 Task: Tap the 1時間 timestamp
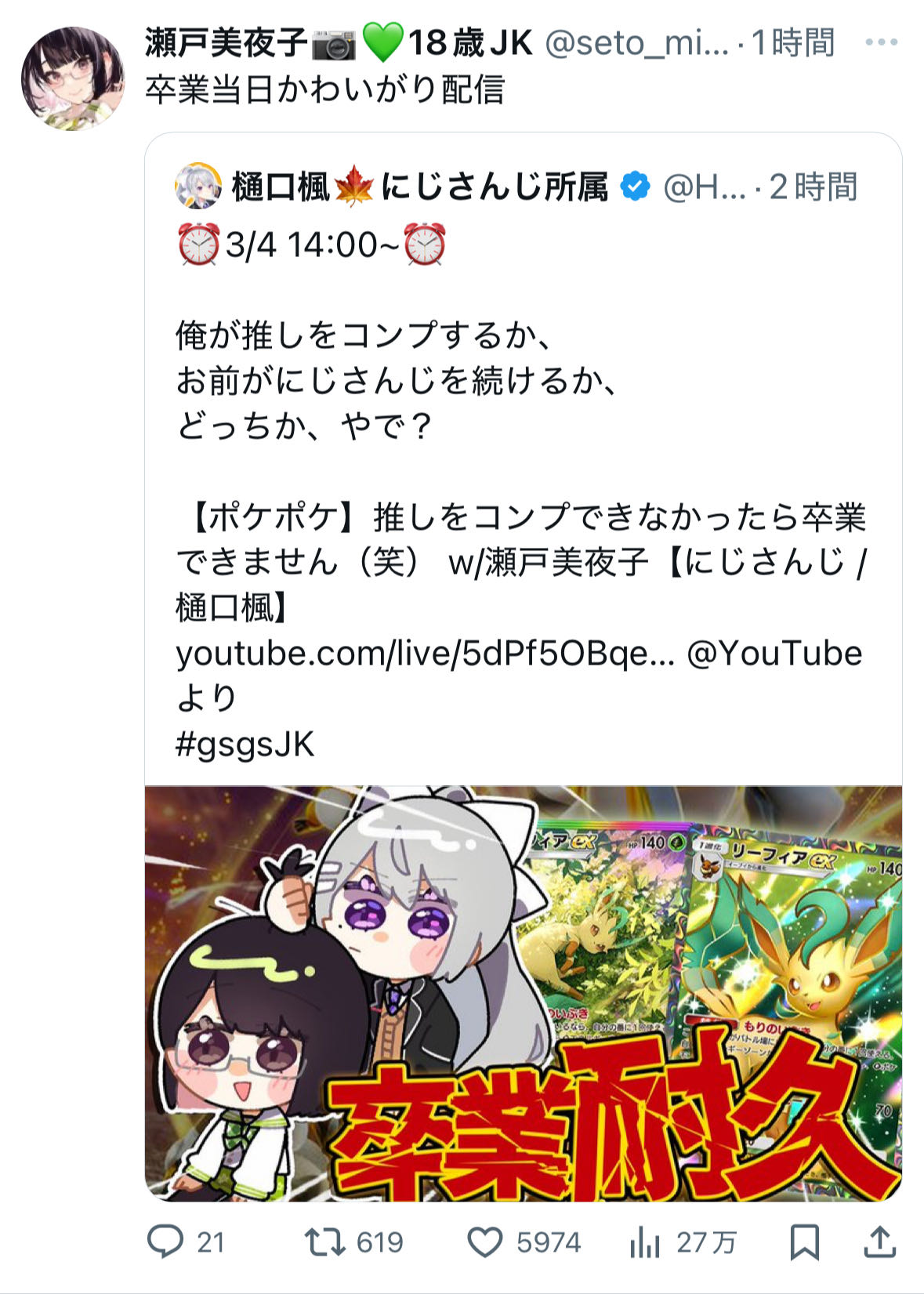(x=793, y=42)
